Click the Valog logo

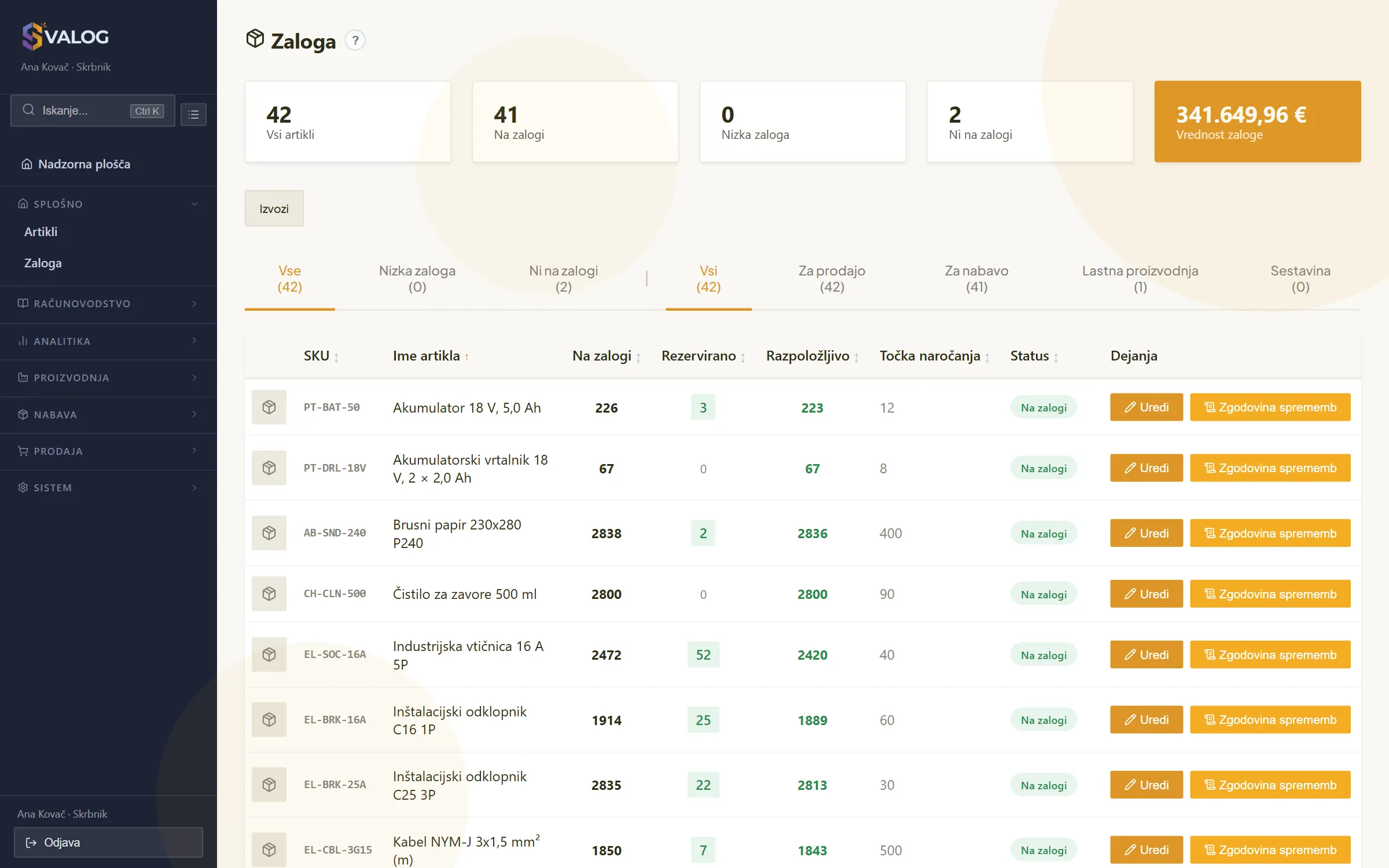65,36
